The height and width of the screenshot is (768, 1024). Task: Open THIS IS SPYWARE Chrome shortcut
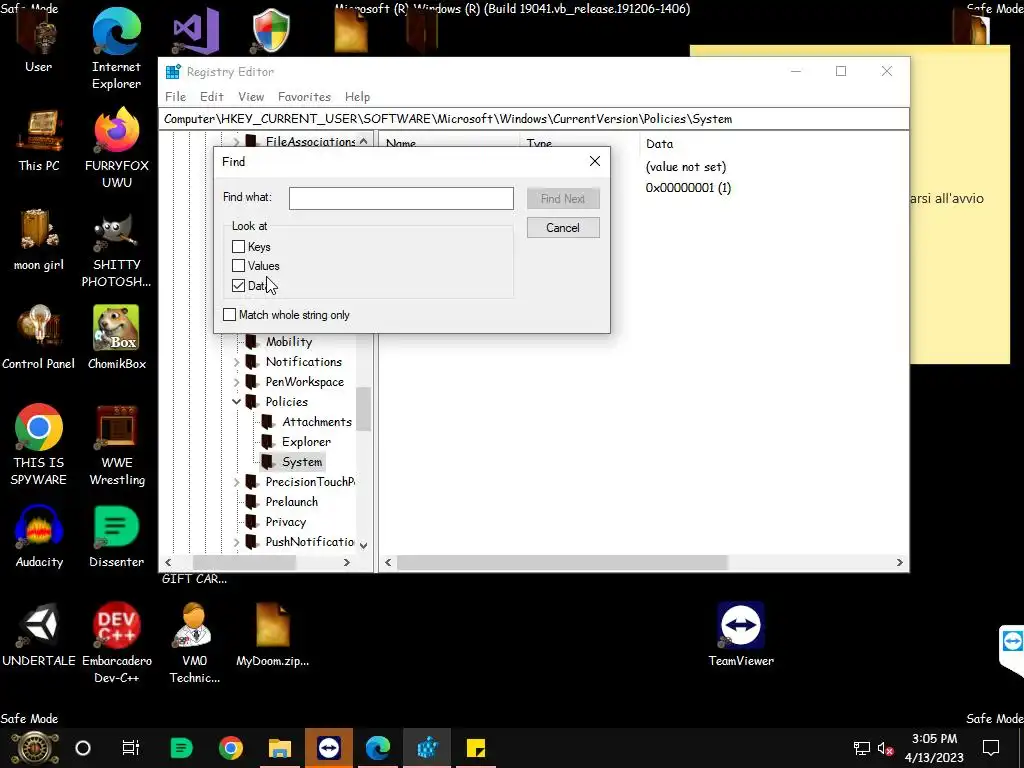point(39,444)
